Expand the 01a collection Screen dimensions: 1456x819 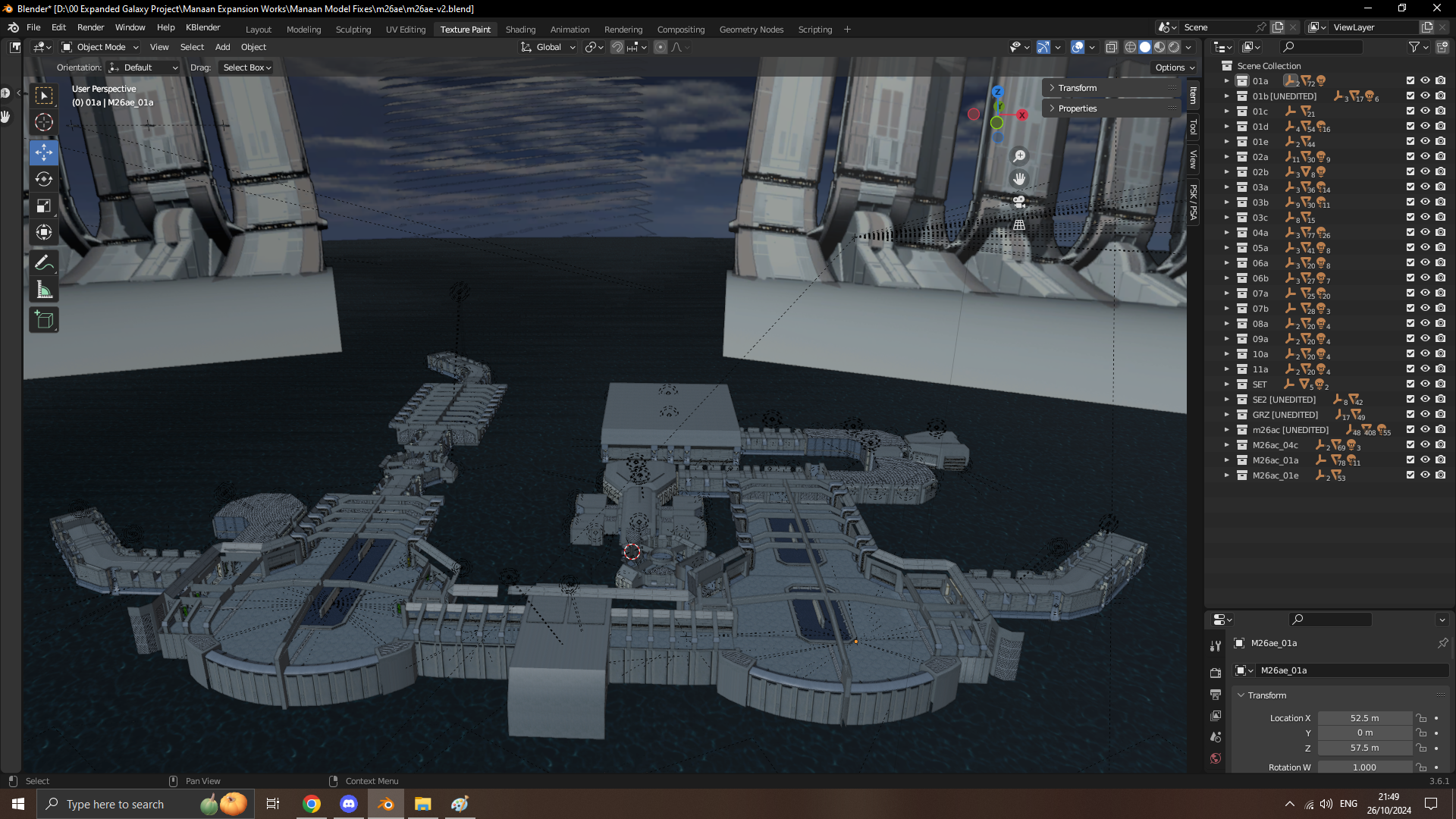click(x=1226, y=80)
